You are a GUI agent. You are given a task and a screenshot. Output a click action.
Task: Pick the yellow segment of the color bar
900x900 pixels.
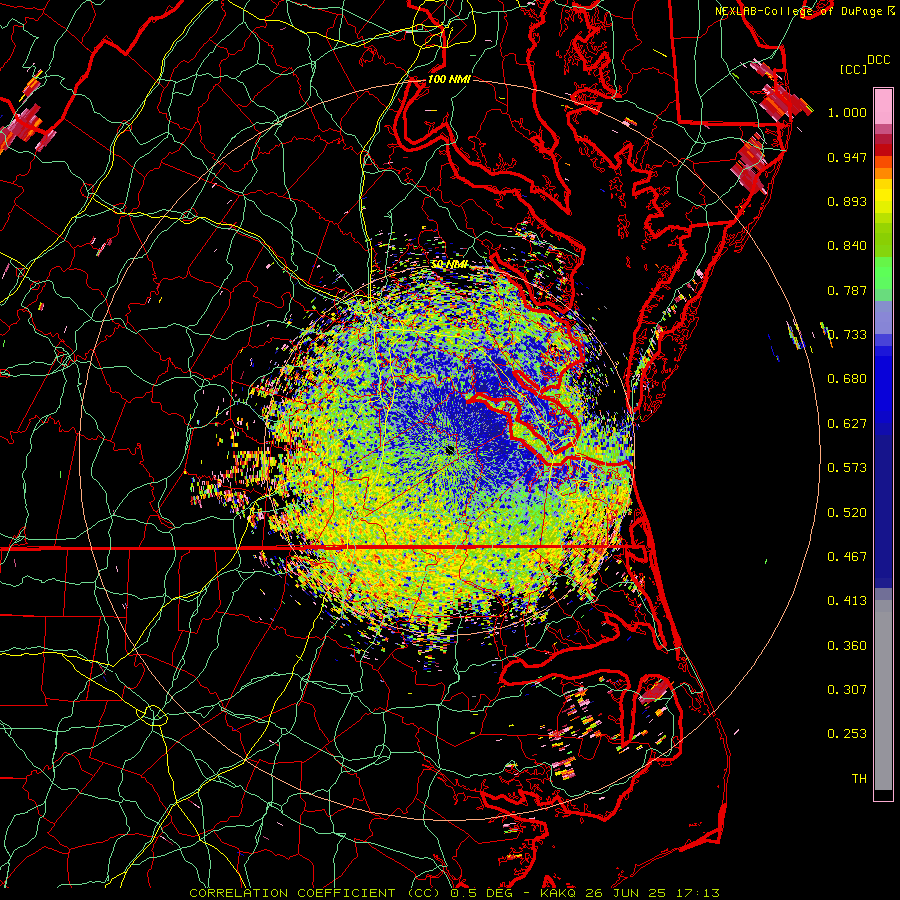coord(883,196)
